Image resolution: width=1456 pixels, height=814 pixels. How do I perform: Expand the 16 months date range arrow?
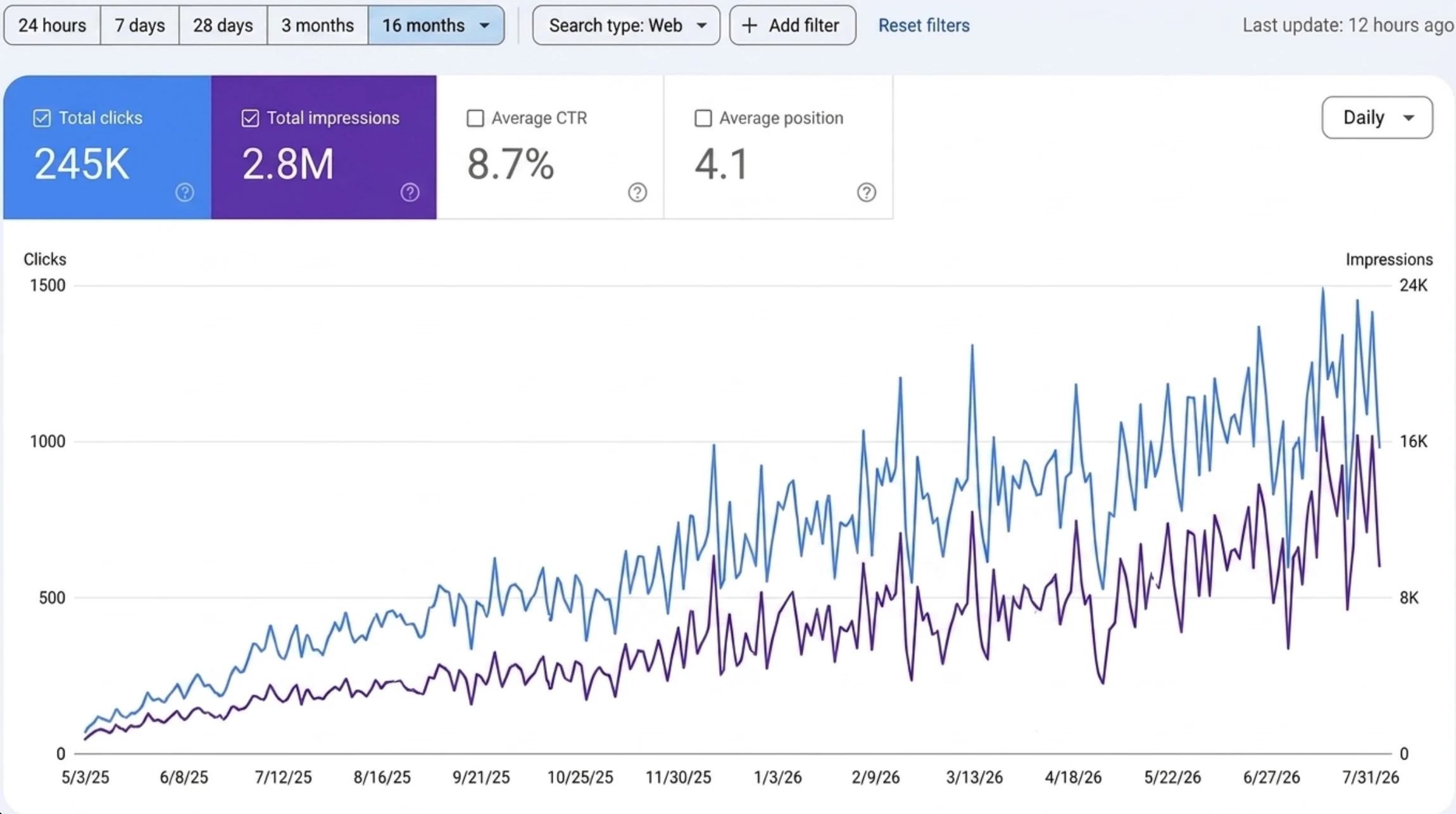[x=484, y=26]
